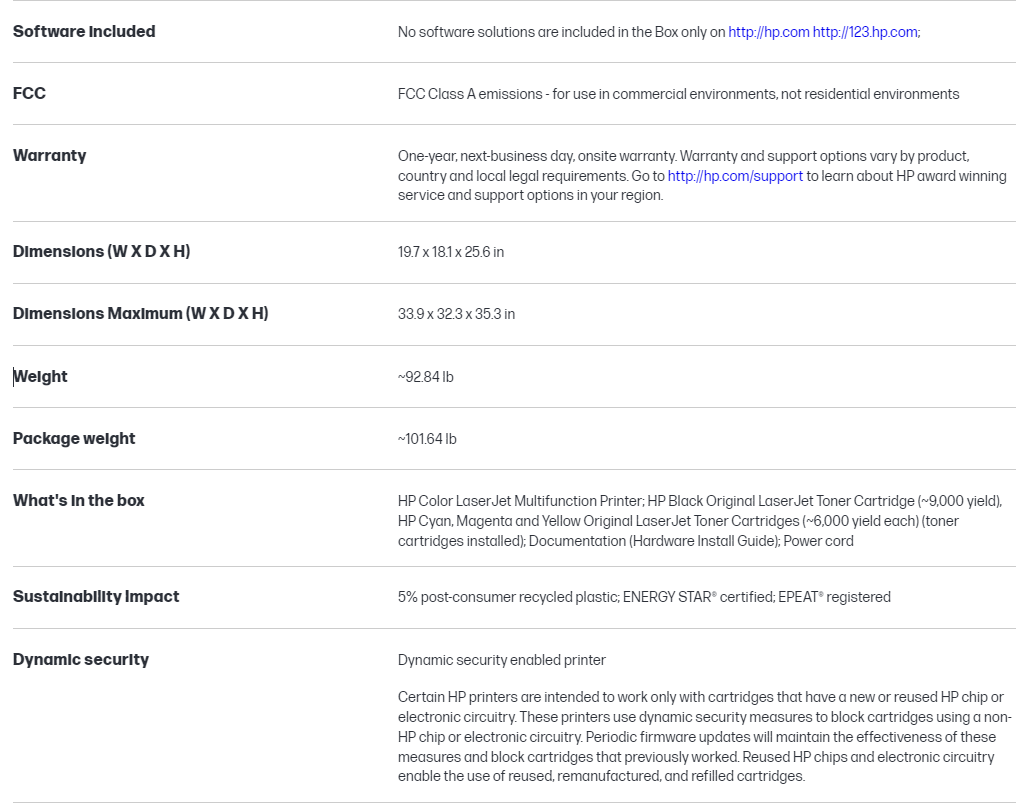This screenshot has width=1029, height=807.
Task: Click the Weight row label
Action: click(x=41, y=377)
